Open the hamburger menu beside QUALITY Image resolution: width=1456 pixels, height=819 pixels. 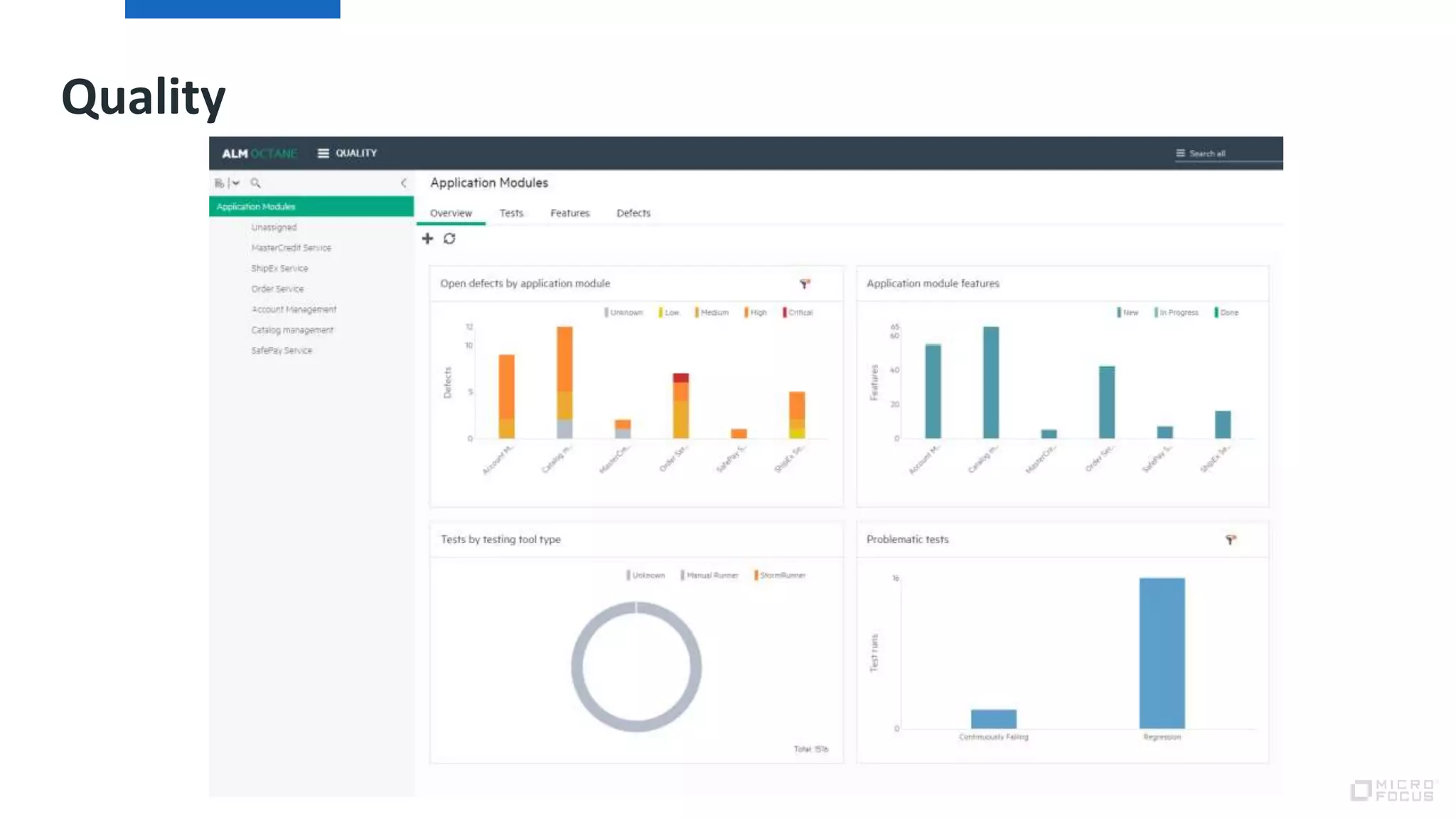pyautogui.click(x=323, y=154)
